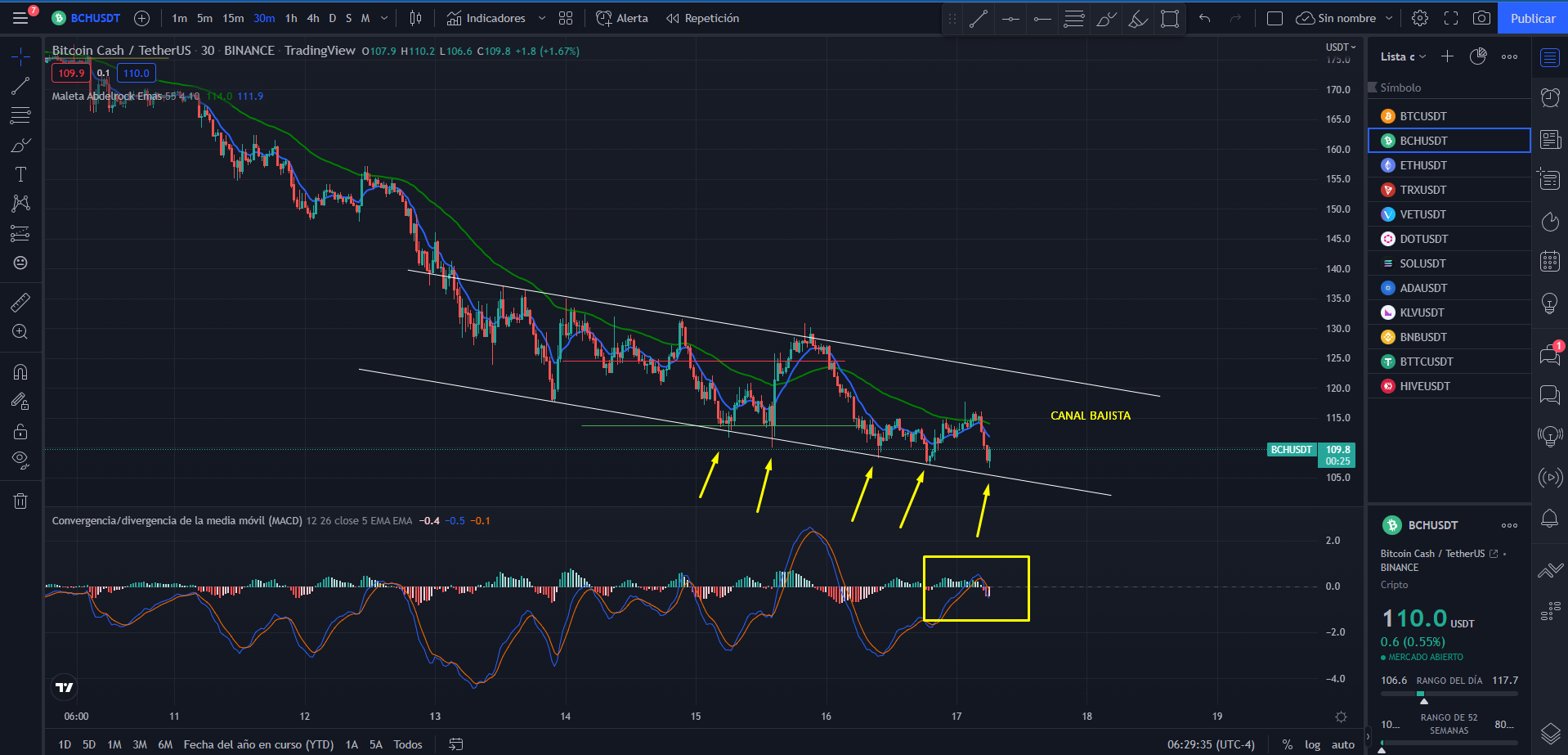Select the Ruler measure tool
Viewport: 1568px width, 755px height.
[x=20, y=303]
